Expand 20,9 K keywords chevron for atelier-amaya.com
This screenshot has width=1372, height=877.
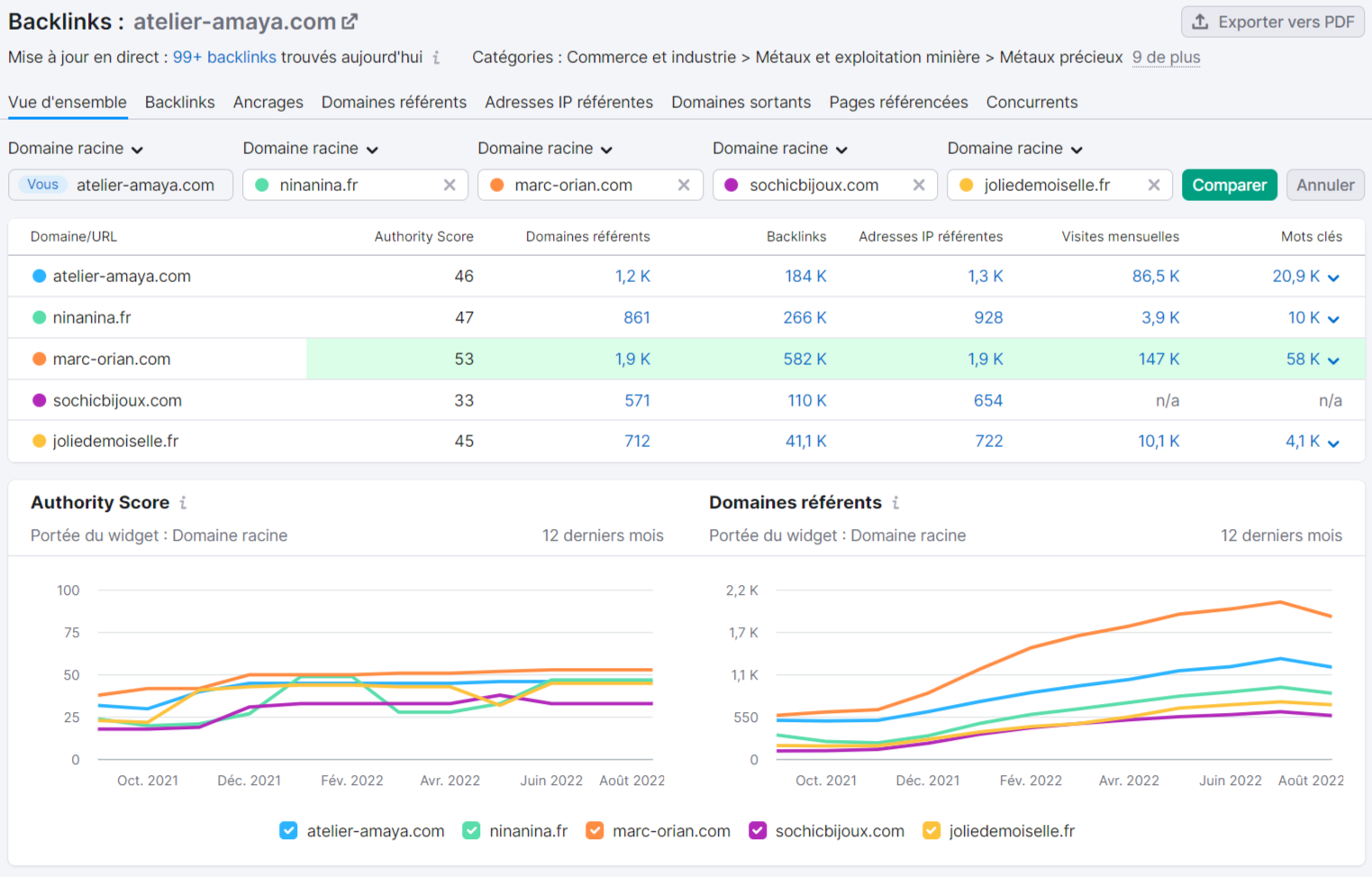pos(1333,278)
